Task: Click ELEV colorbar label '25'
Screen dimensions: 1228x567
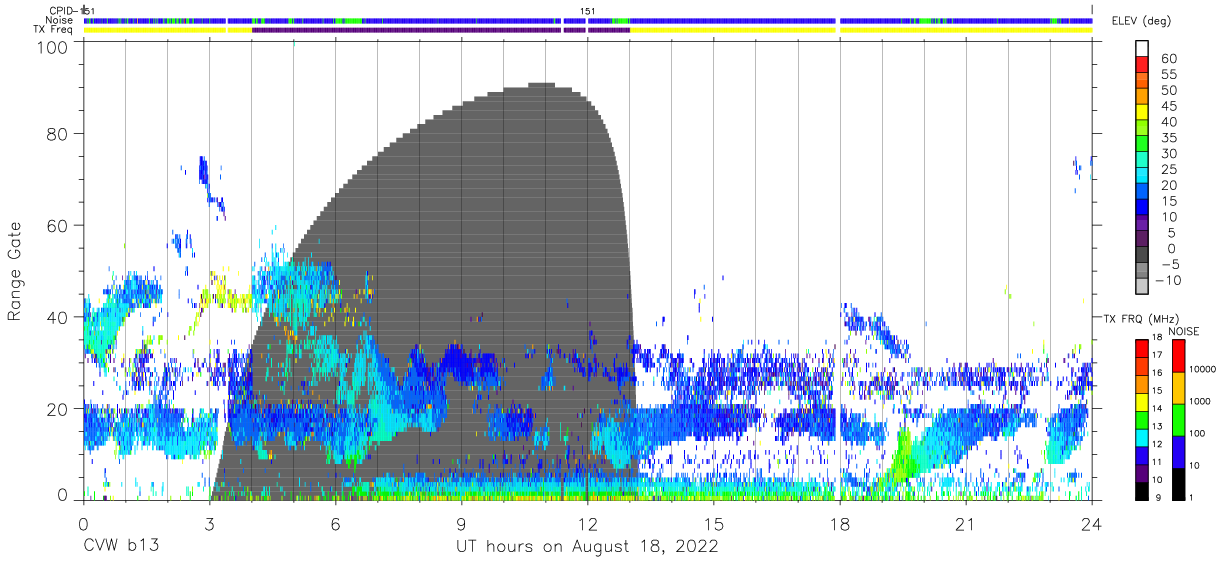Action: [x=1169, y=170]
